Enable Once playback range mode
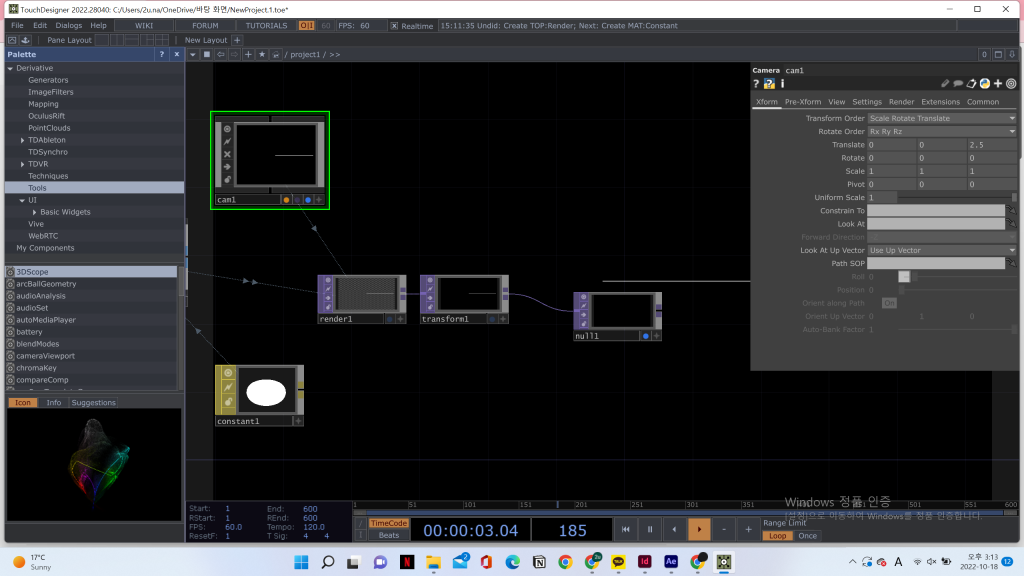This screenshot has height=576, width=1024. (x=807, y=536)
